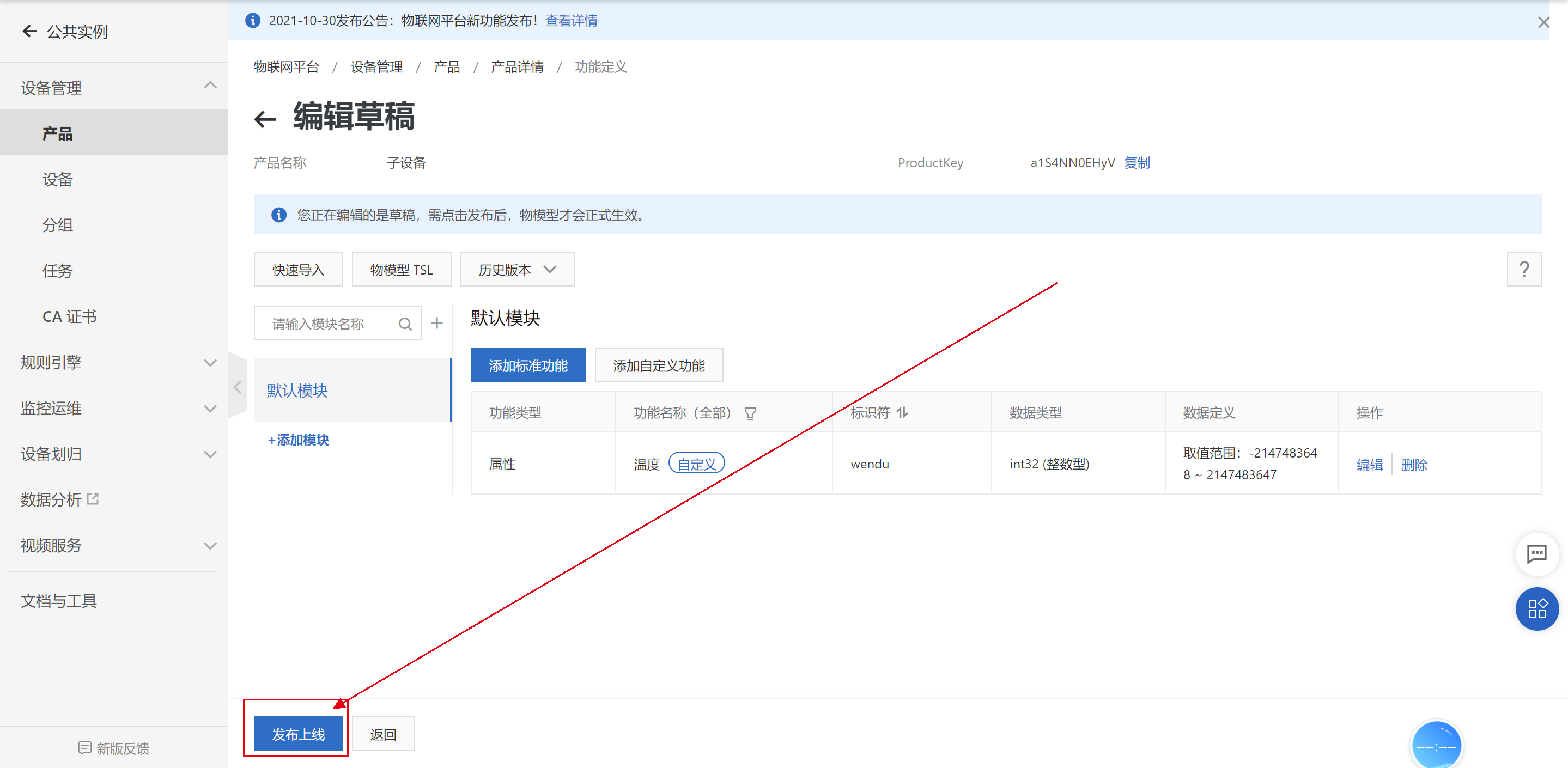This screenshot has height=768, width=1568.
Task: Click the back arrow beside 编辑草稿
Action: click(x=265, y=118)
